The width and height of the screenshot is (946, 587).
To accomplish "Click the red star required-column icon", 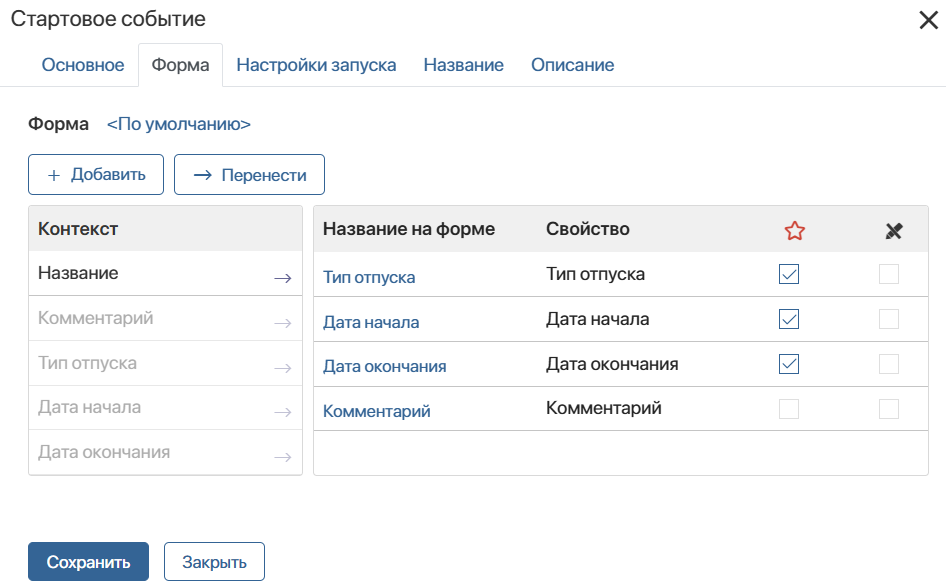I will tap(795, 230).
